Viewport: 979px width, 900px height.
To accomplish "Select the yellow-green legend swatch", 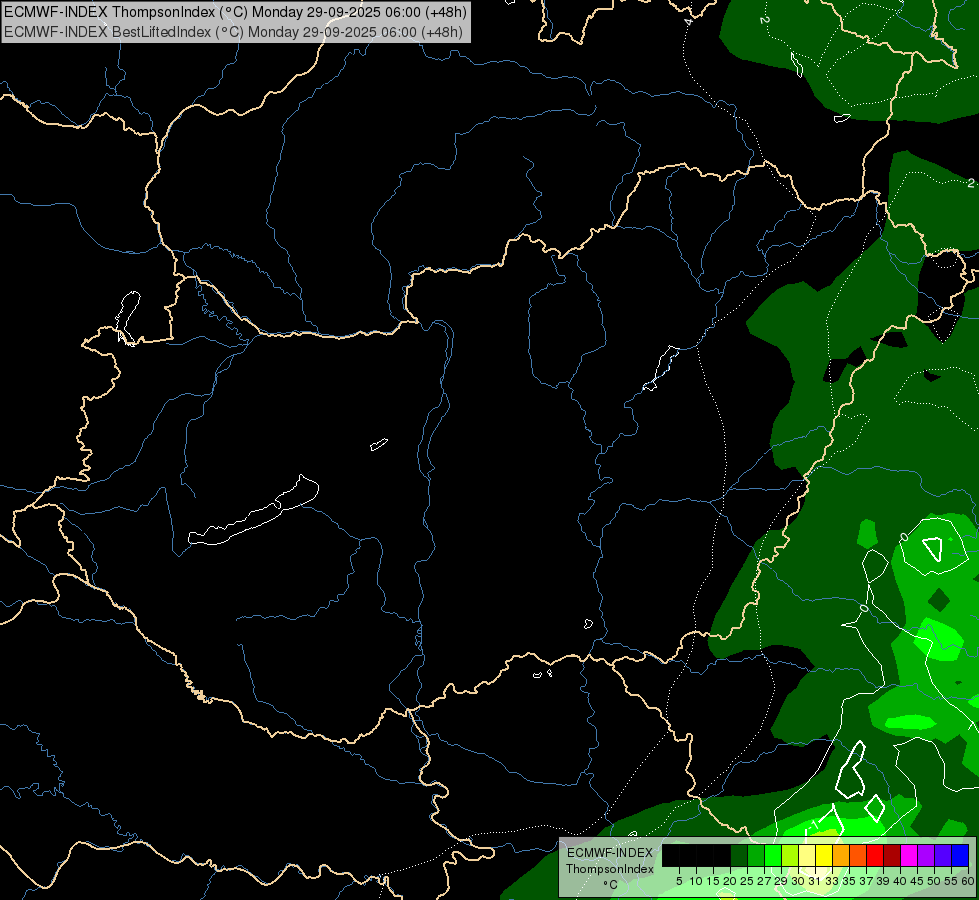I will 790,855.
